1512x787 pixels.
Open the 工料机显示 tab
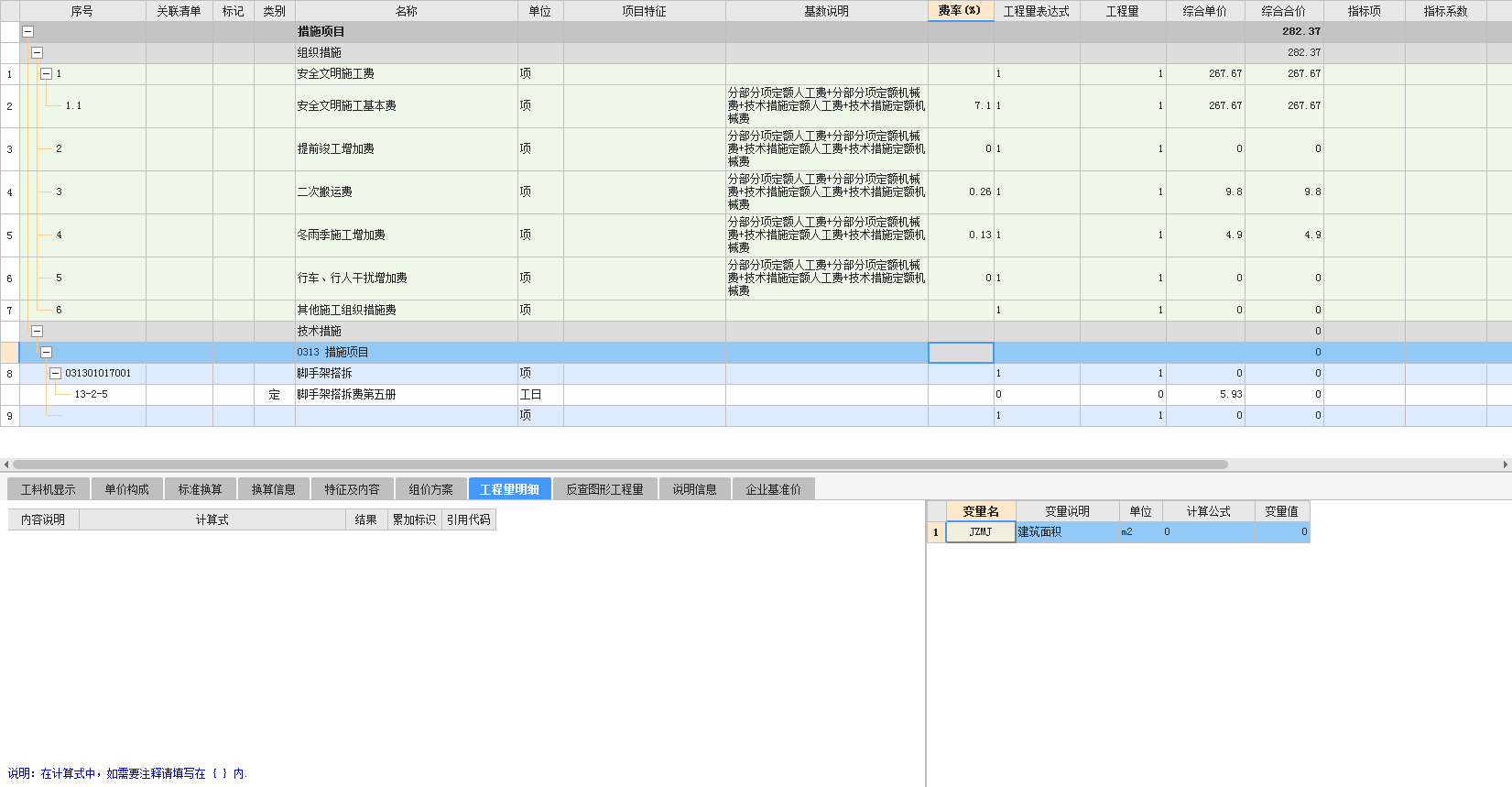(x=49, y=489)
